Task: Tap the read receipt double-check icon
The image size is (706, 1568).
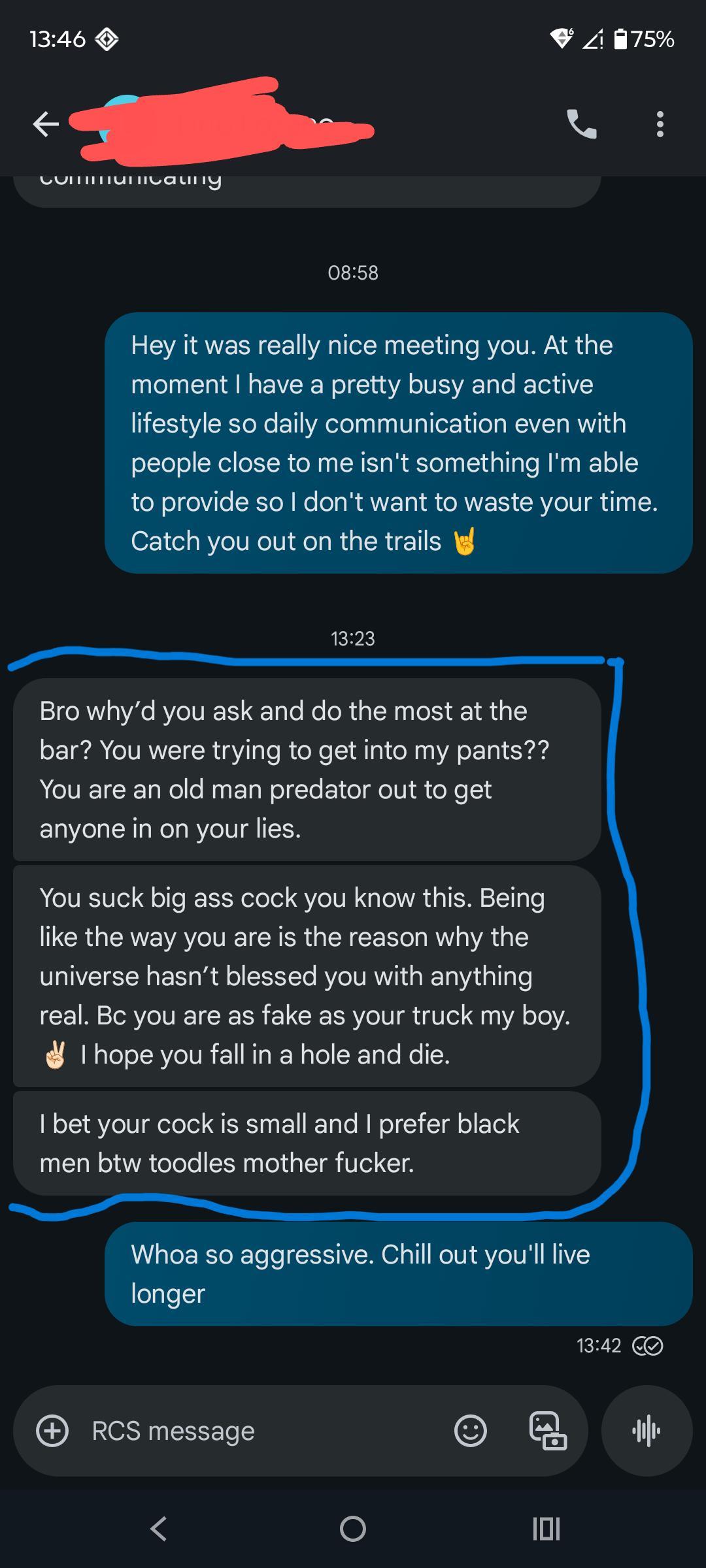Action: [x=647, y=1346]
